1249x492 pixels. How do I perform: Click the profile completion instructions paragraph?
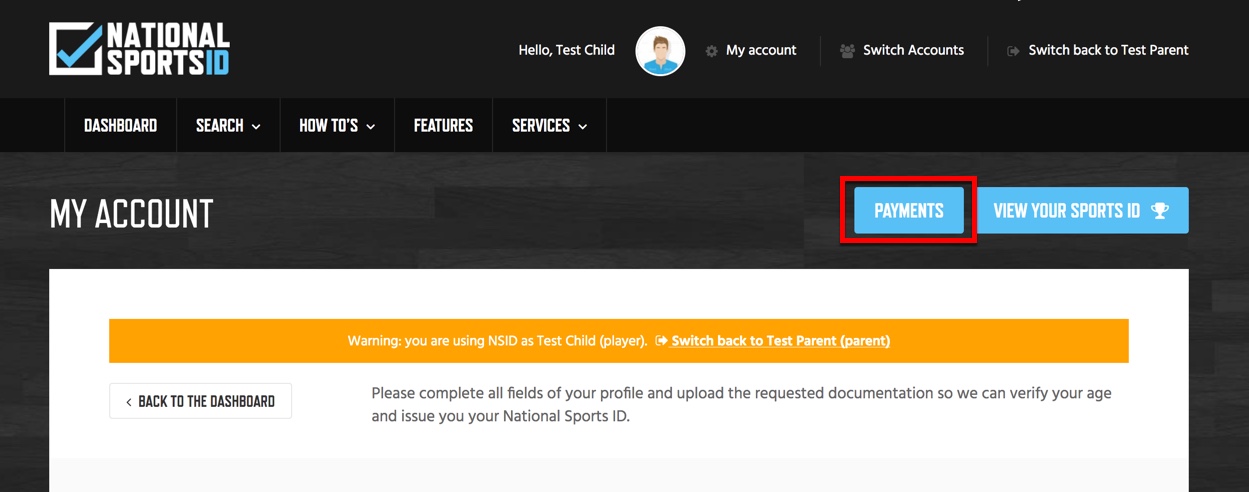point(741,404)
